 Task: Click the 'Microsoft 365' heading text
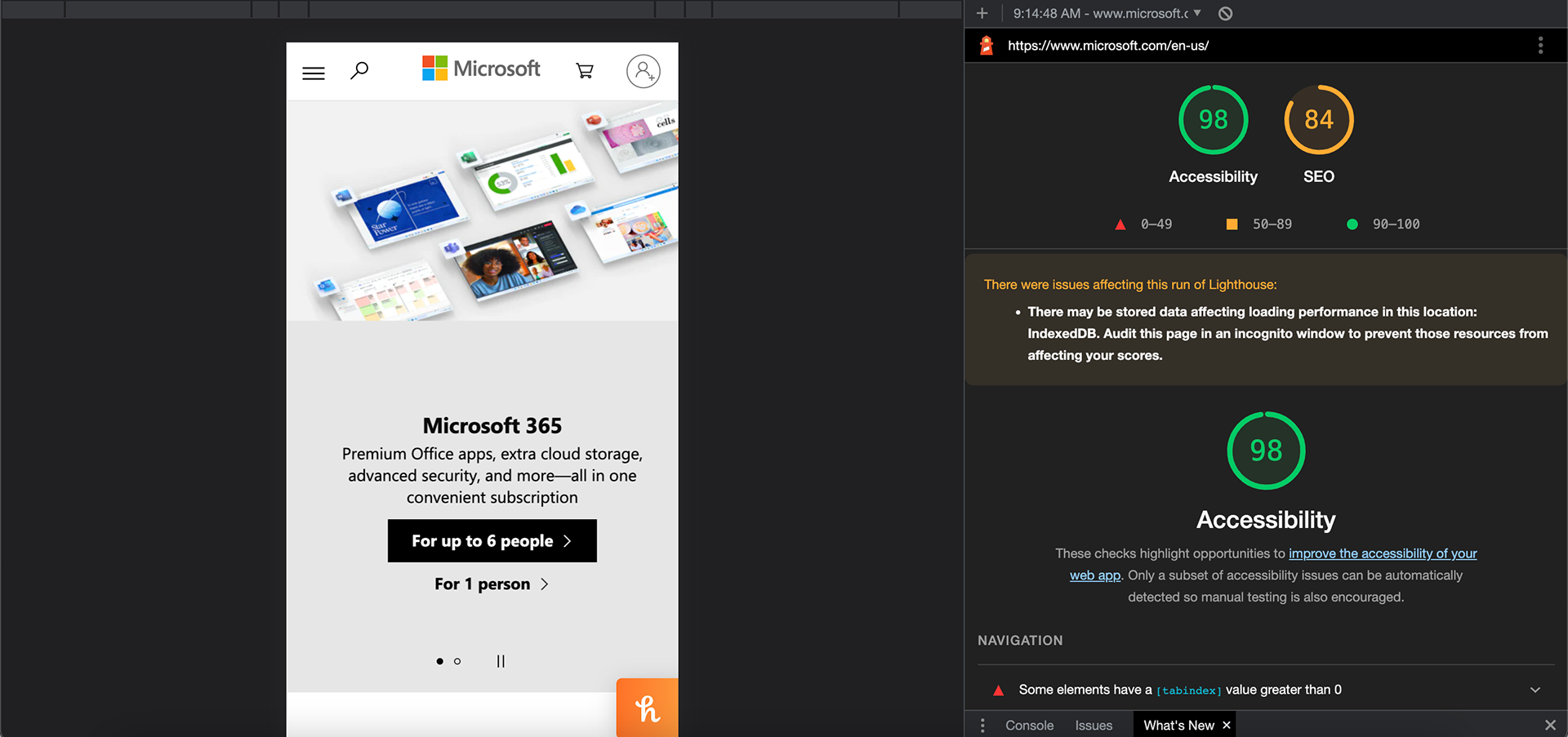492,425
